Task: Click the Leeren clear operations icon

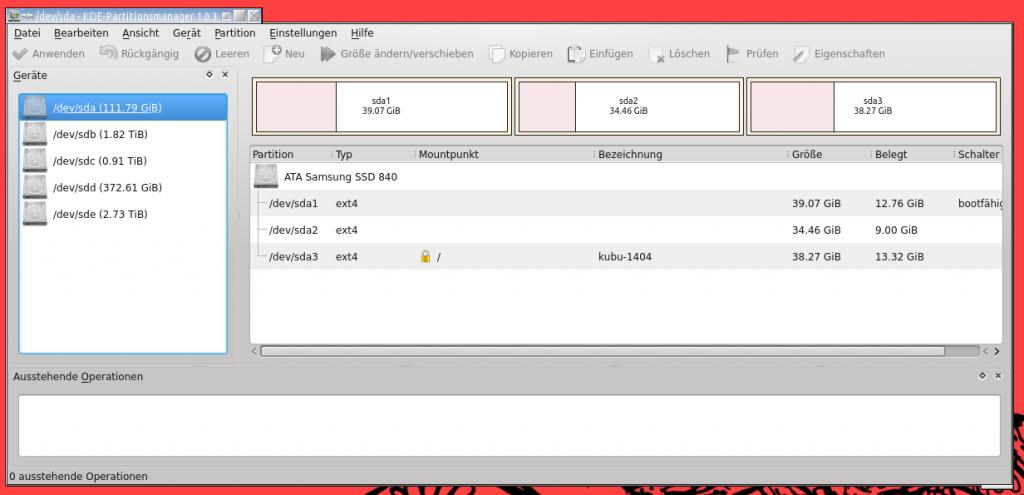Action: 203,54
